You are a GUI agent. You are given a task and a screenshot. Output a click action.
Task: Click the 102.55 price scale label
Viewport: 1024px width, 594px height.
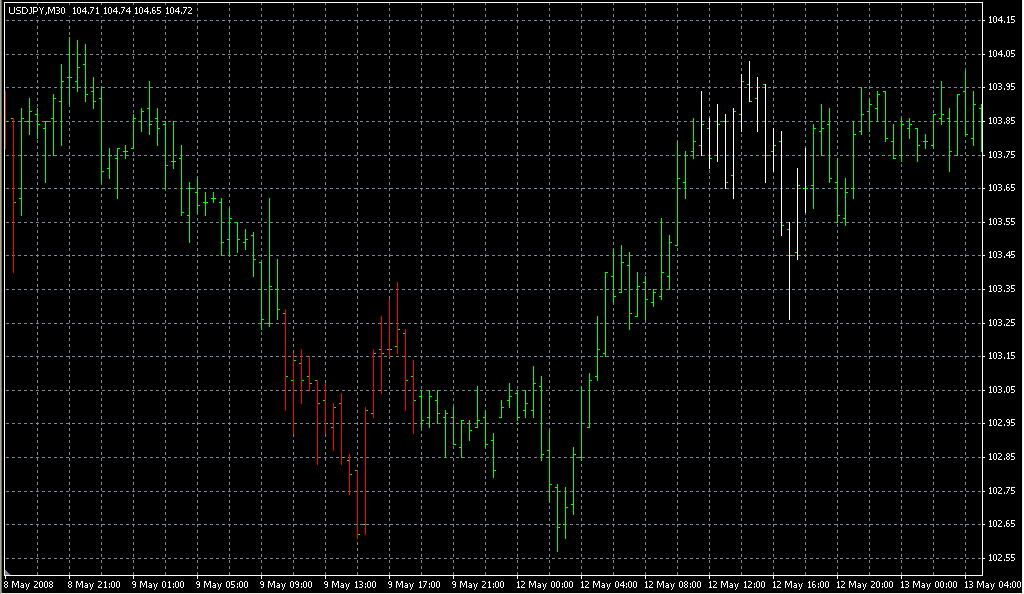tap(1001, 558)
